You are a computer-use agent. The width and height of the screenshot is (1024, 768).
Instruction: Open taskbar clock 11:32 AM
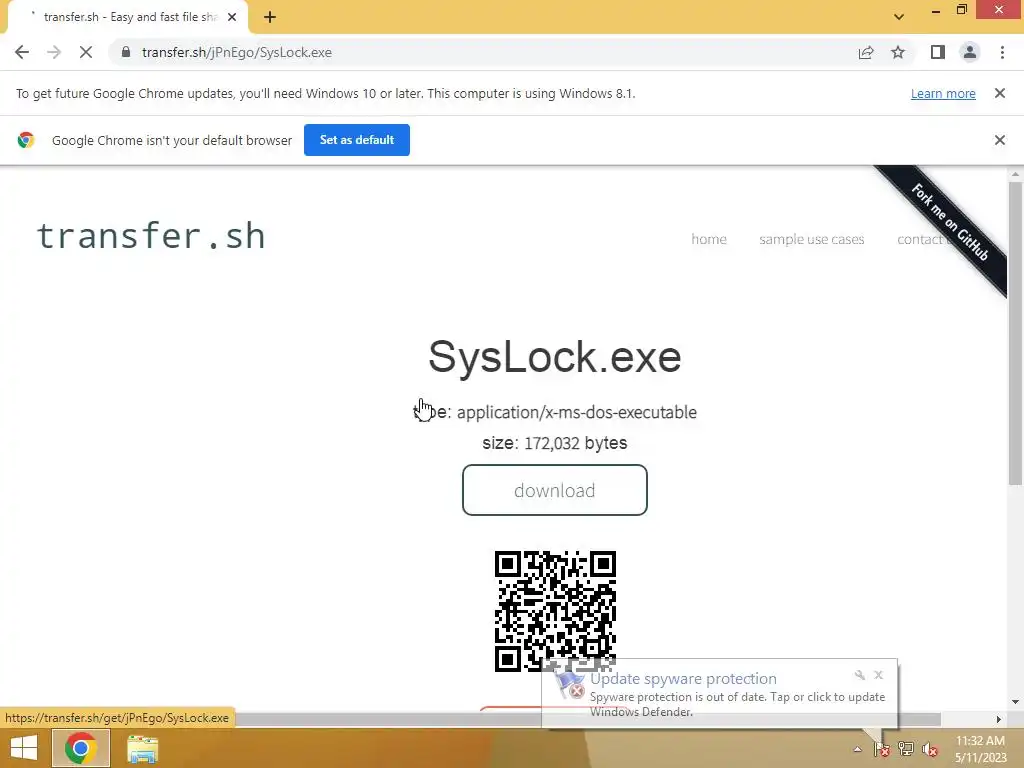point(980,749)
